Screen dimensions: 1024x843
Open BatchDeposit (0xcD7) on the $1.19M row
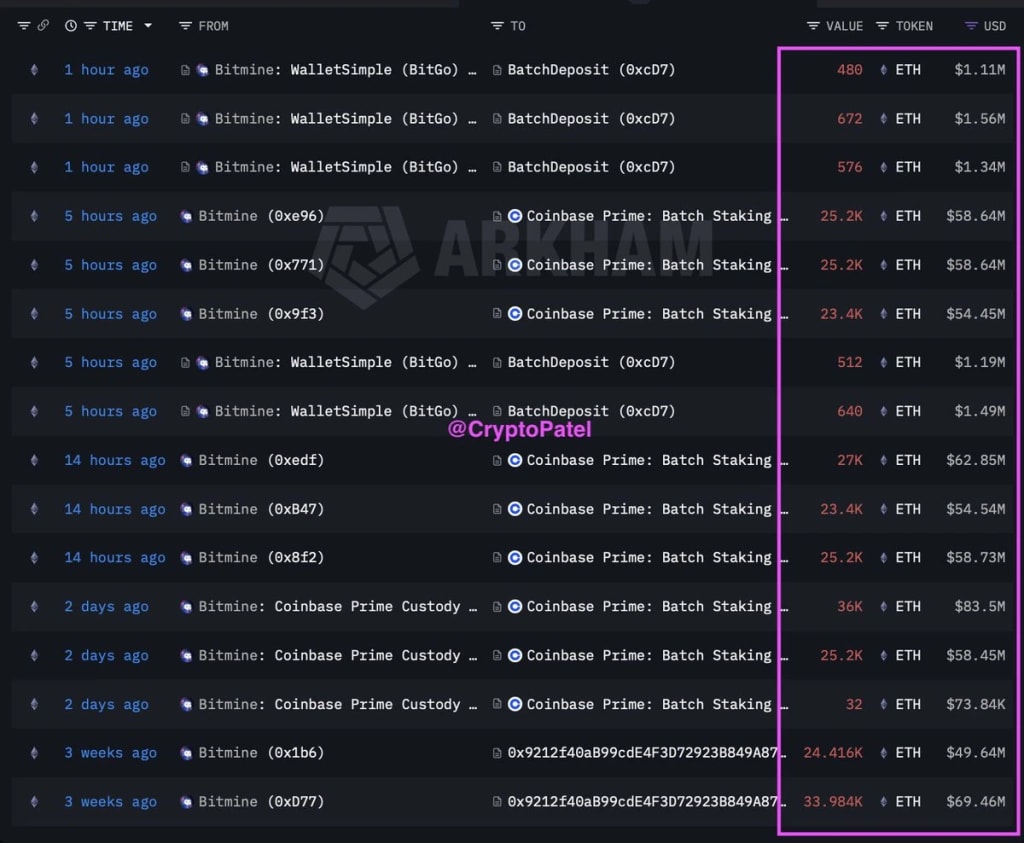[x=591, y=362]
